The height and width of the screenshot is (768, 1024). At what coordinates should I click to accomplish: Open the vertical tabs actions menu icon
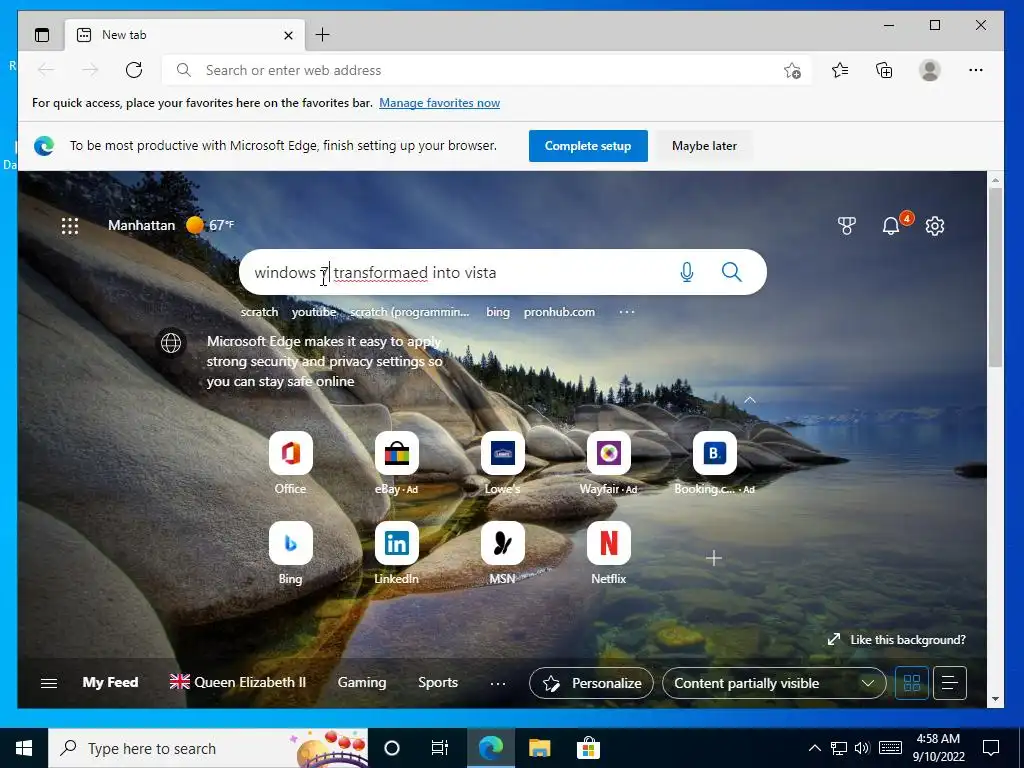tap(42, 35)
